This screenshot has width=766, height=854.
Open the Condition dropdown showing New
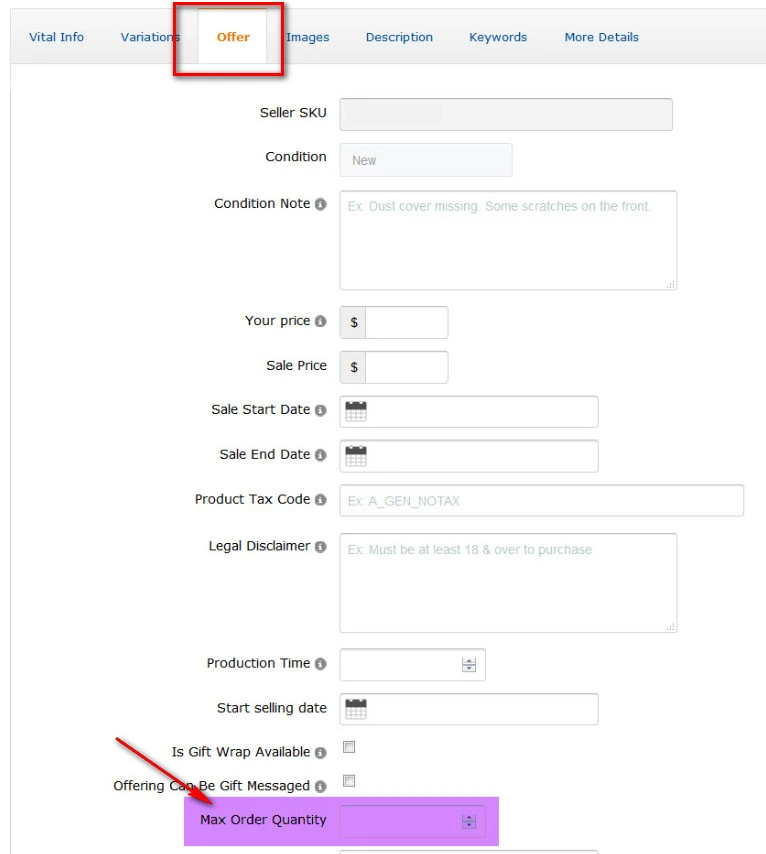click(426, 160)
